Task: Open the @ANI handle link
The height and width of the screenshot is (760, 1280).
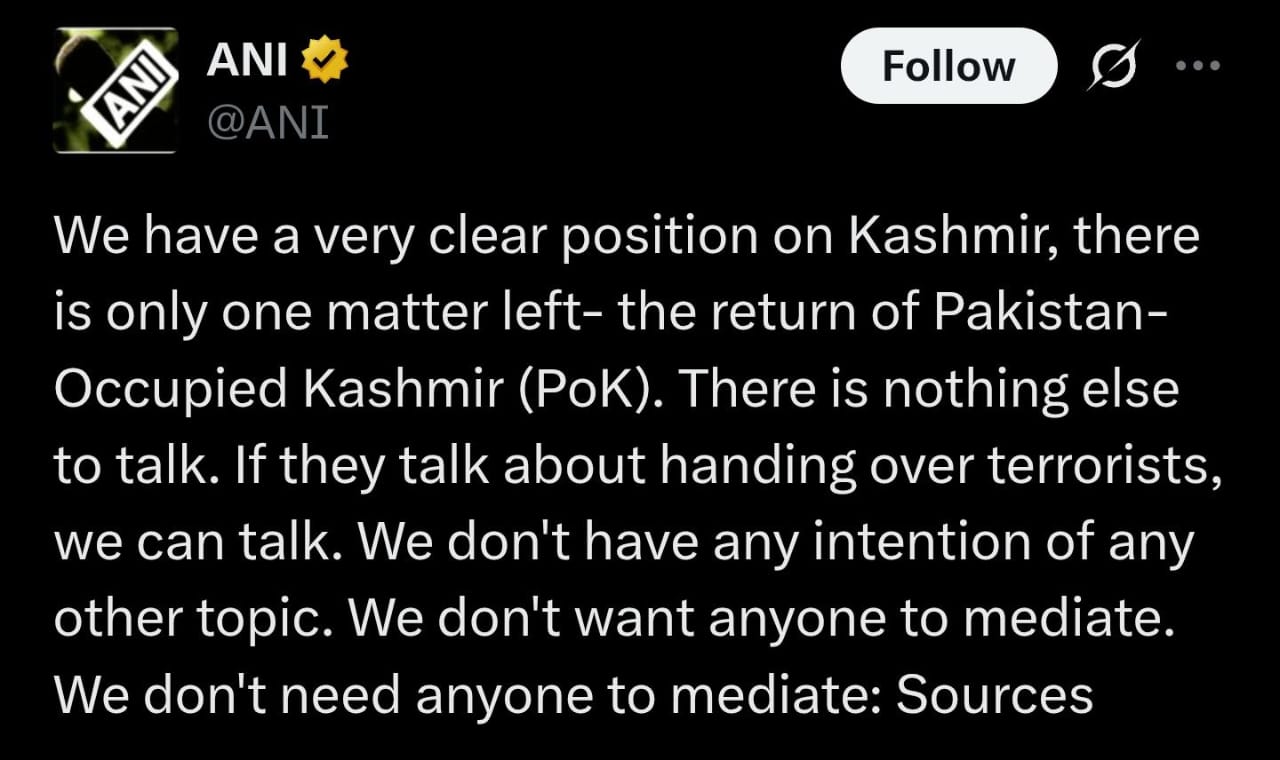Action: (267, 124)
